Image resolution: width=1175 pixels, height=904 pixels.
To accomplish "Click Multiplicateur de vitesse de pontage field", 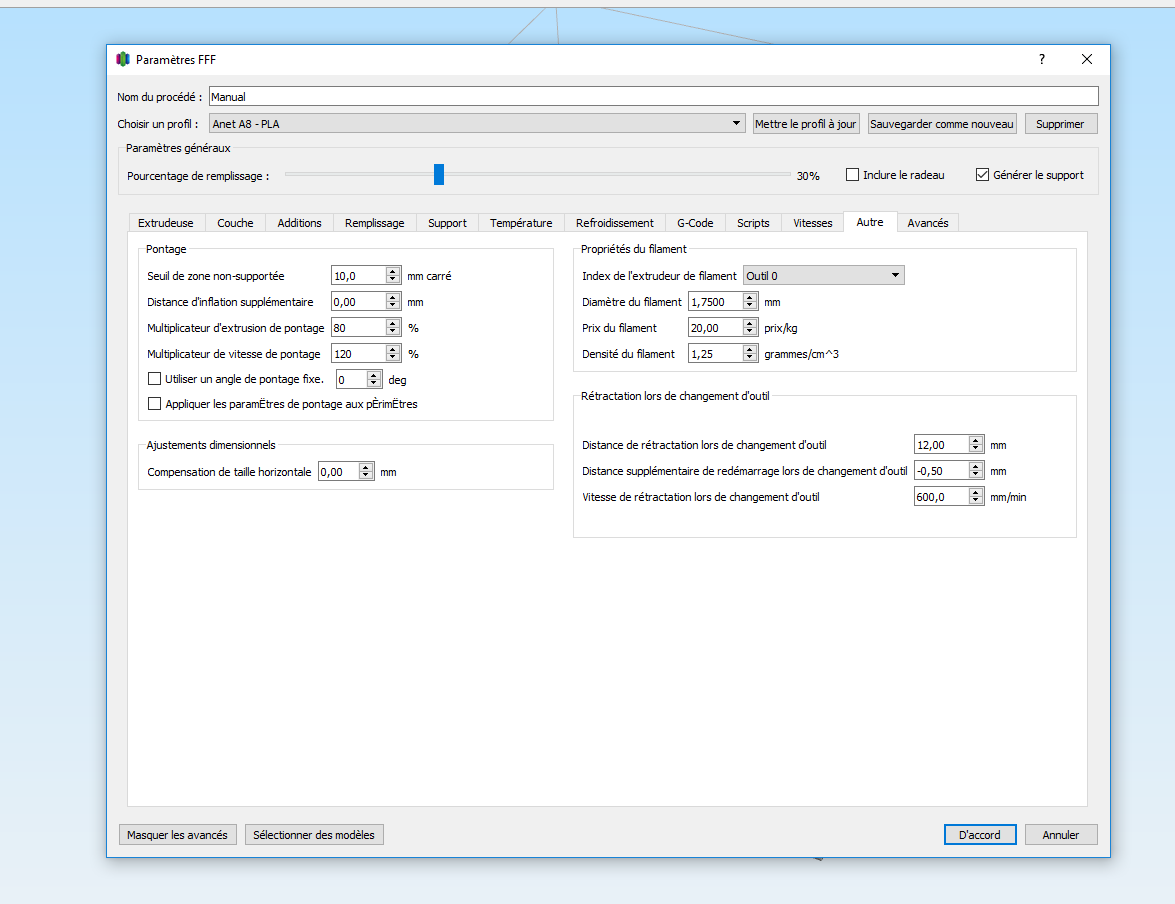I will (358, 353).
